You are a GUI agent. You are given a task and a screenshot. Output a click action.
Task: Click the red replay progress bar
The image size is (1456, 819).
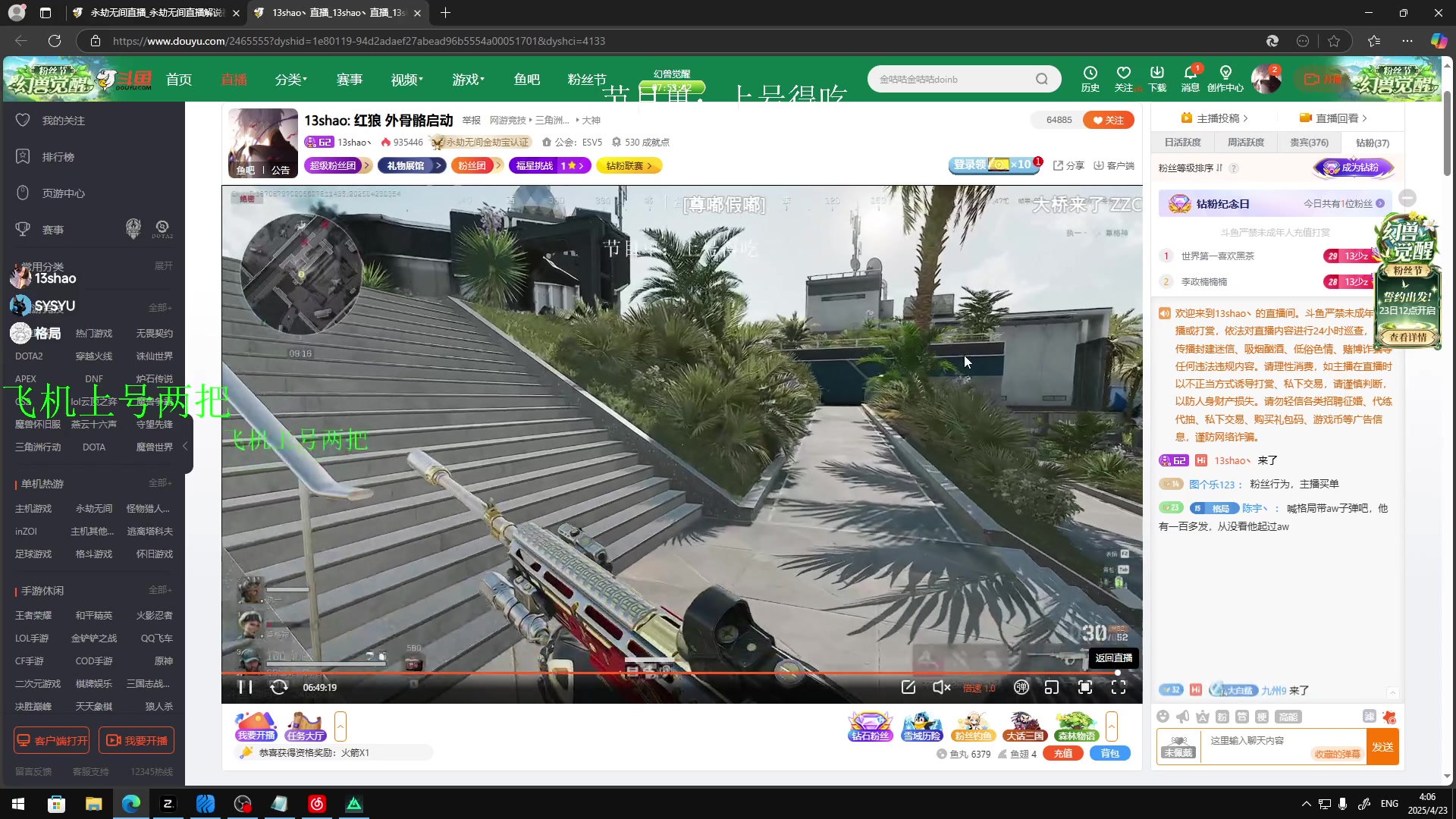[671, 673]
